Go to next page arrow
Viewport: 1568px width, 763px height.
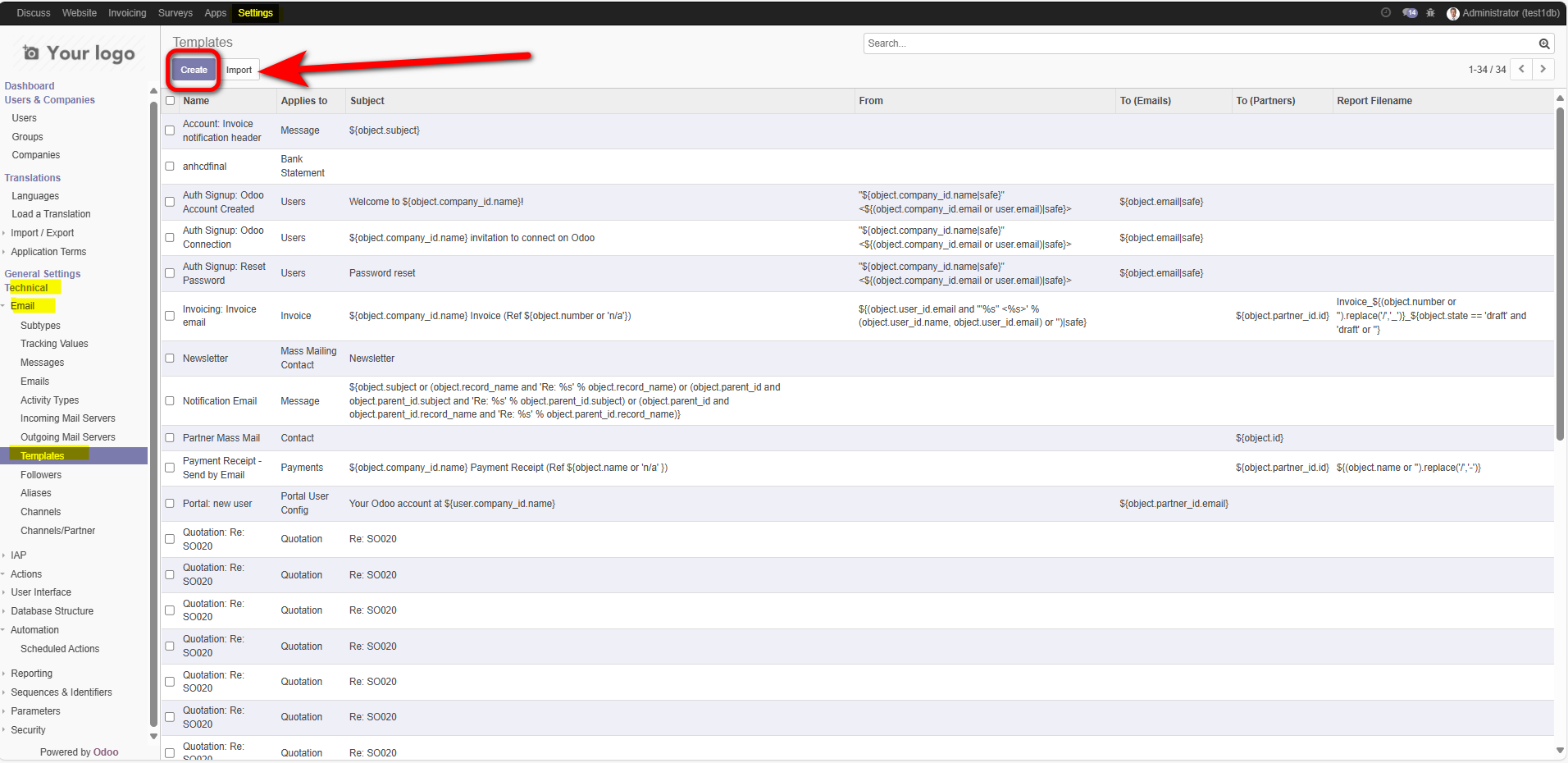[1543, 70]
